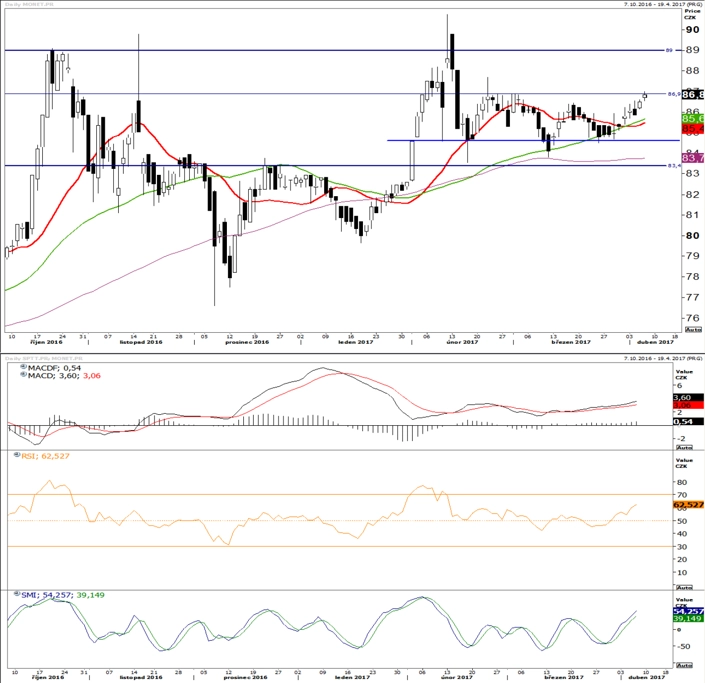Click 'listopad 2016' on price chart axis
Viewport: 705px width, 683px height.
point(141,342)
